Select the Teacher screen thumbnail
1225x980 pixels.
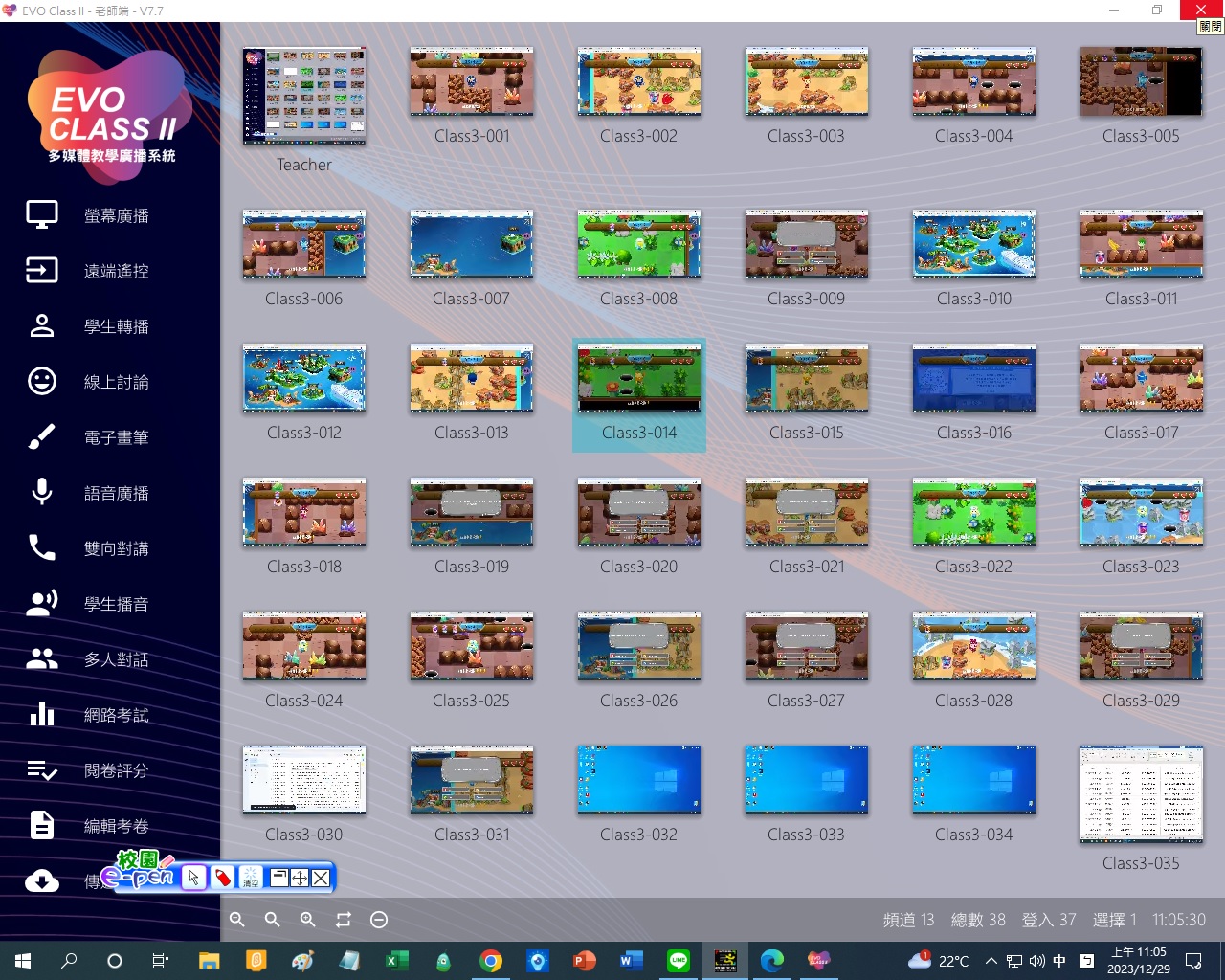click(x=304, y=96)
